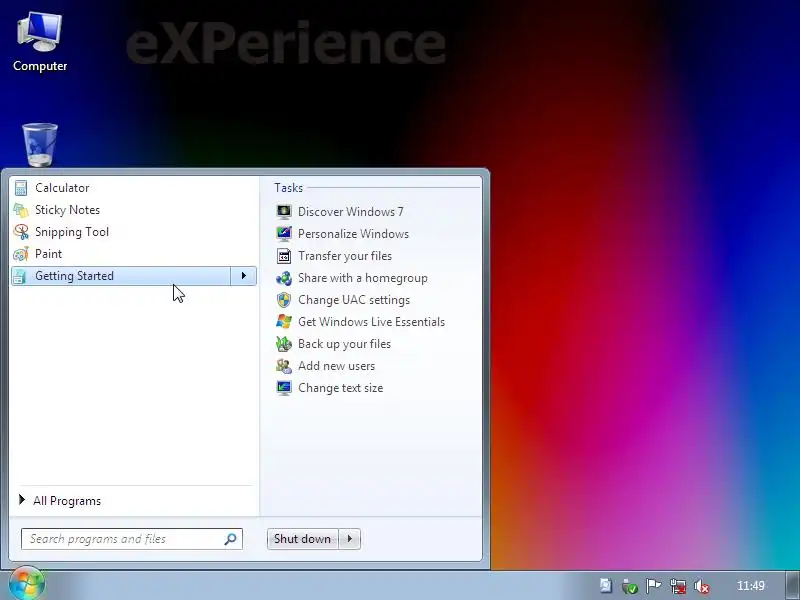Click the Action Center flag tray icon
Image resolution: width=800 pixels, height=600 pixels.
653,586
